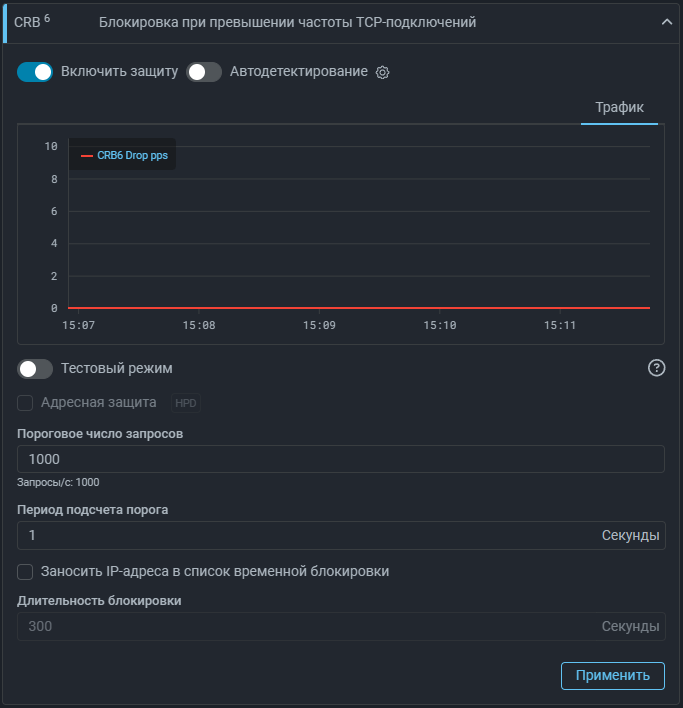This screenshot has width=683, height=708.
Task: Click the CRB 6 section header title
Action: pos(287,22)
